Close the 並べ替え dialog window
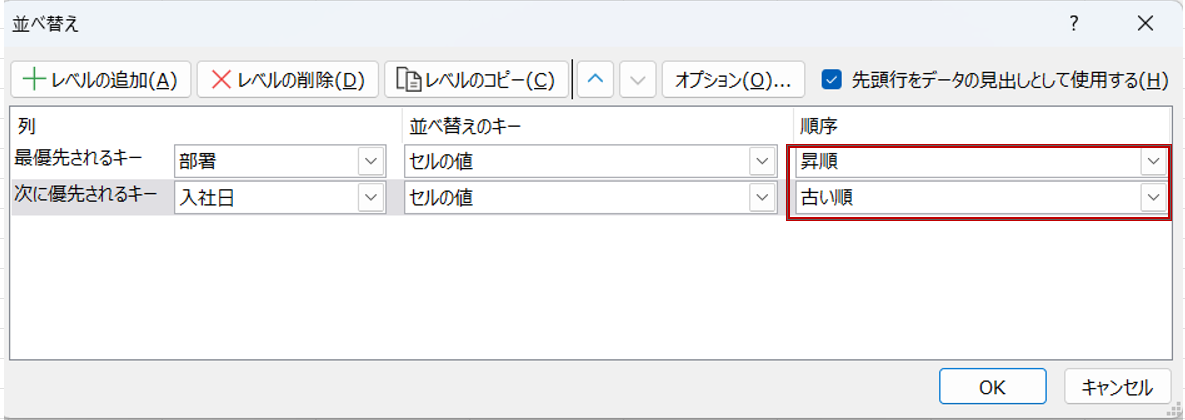 click(1145, 23)
